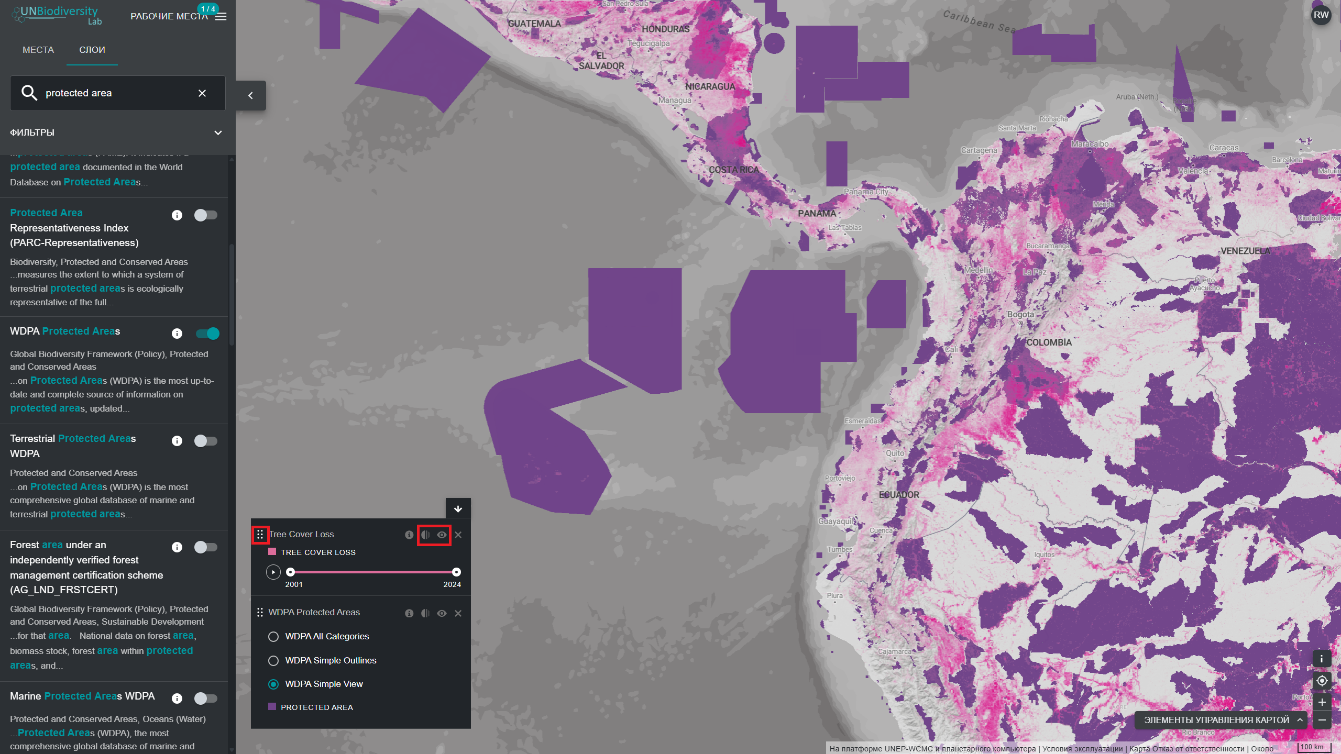Click the map locate-me target icon
The width and height of the screenshot is (1341, 754).
(1322, 680)
